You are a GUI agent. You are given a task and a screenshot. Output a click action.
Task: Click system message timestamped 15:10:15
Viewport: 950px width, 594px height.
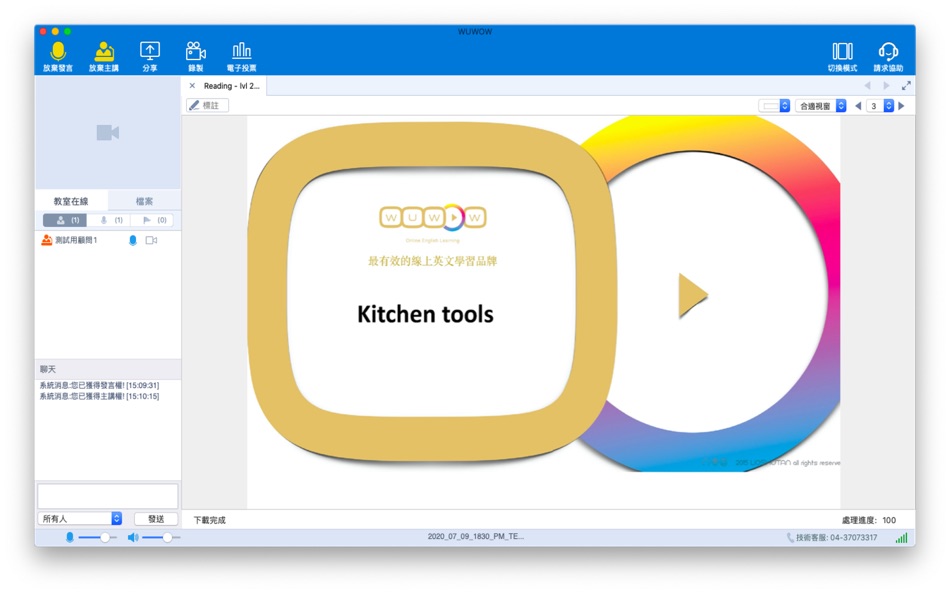(x=99, y=396)
